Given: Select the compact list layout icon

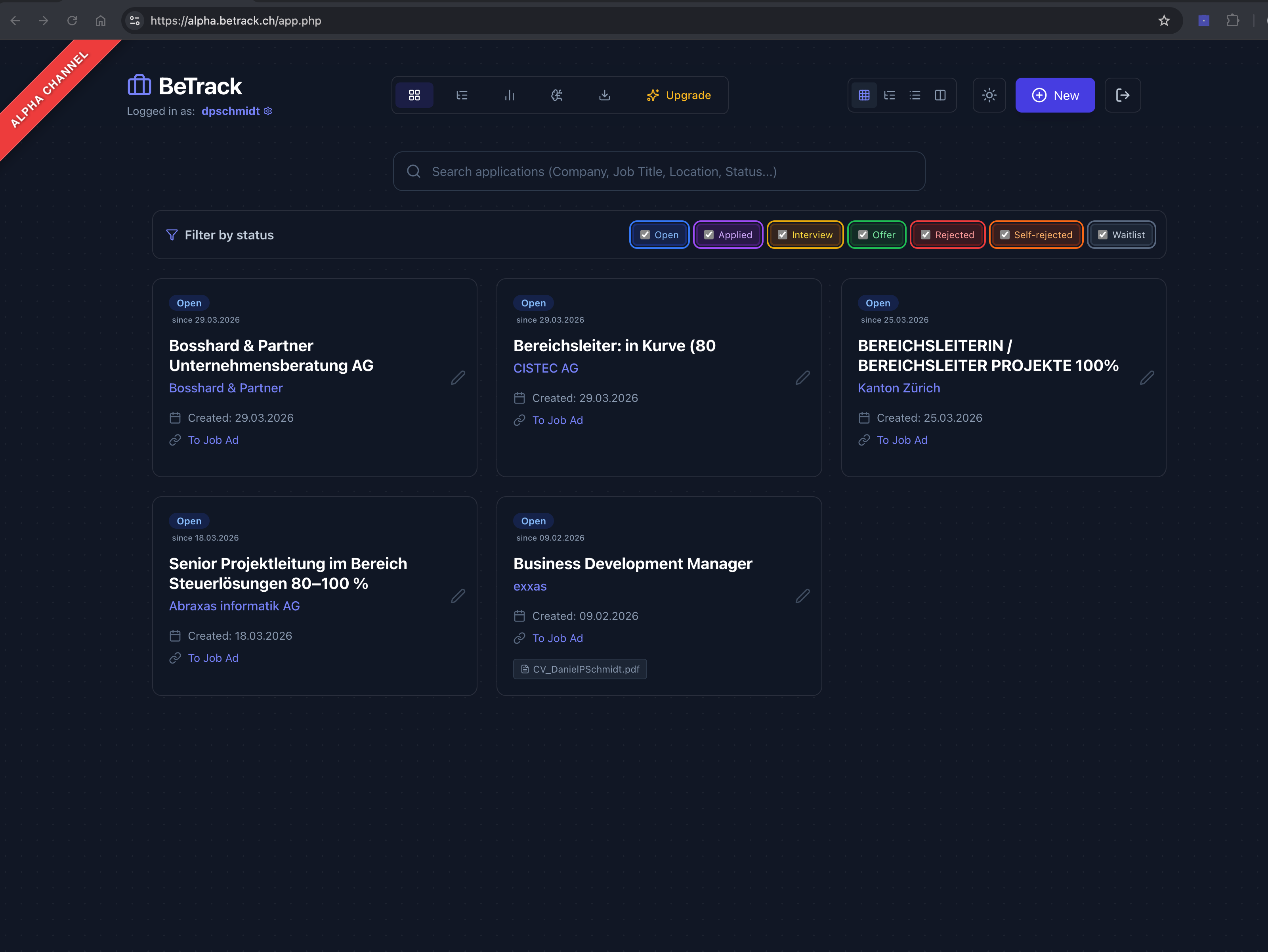Looking at the screenshot, I should 915,95.
